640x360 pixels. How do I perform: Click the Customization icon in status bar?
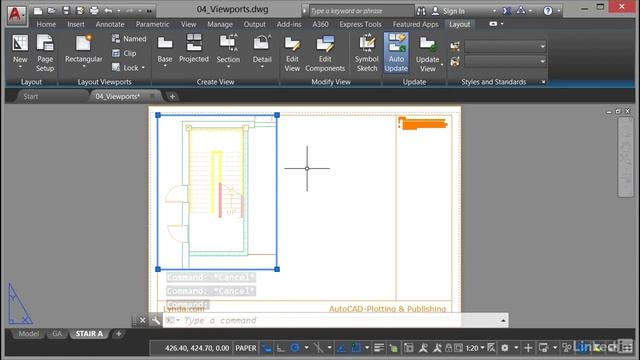627,348
